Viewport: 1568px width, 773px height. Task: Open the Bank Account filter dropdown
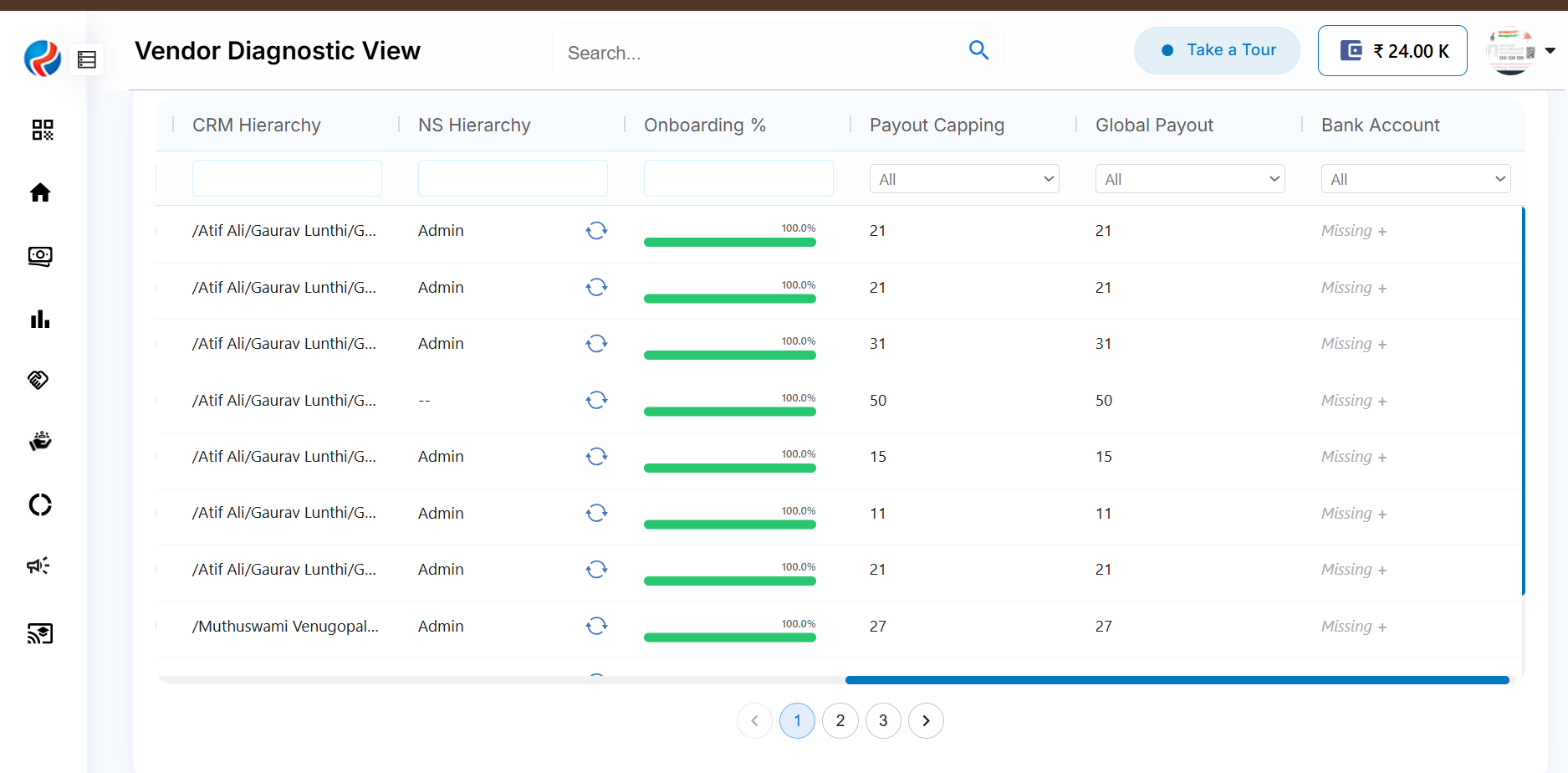click(x=1416, y=179)
